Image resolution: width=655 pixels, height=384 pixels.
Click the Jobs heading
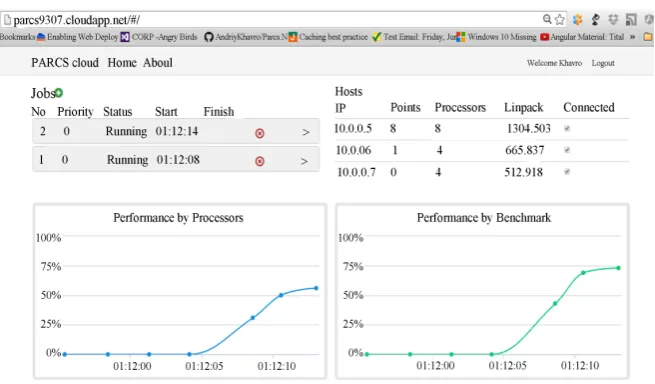pos(43,93)
